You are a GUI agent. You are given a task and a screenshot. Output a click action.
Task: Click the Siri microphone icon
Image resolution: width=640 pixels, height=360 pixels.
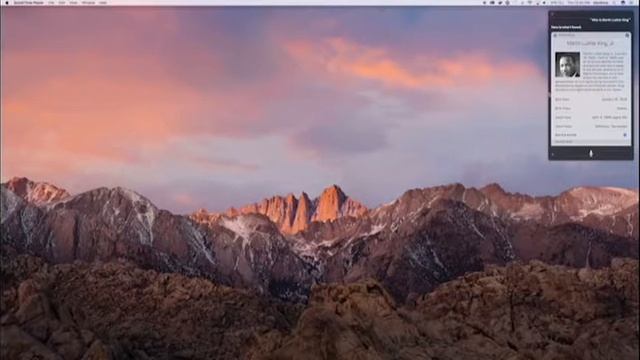click(x=591, y=153)
